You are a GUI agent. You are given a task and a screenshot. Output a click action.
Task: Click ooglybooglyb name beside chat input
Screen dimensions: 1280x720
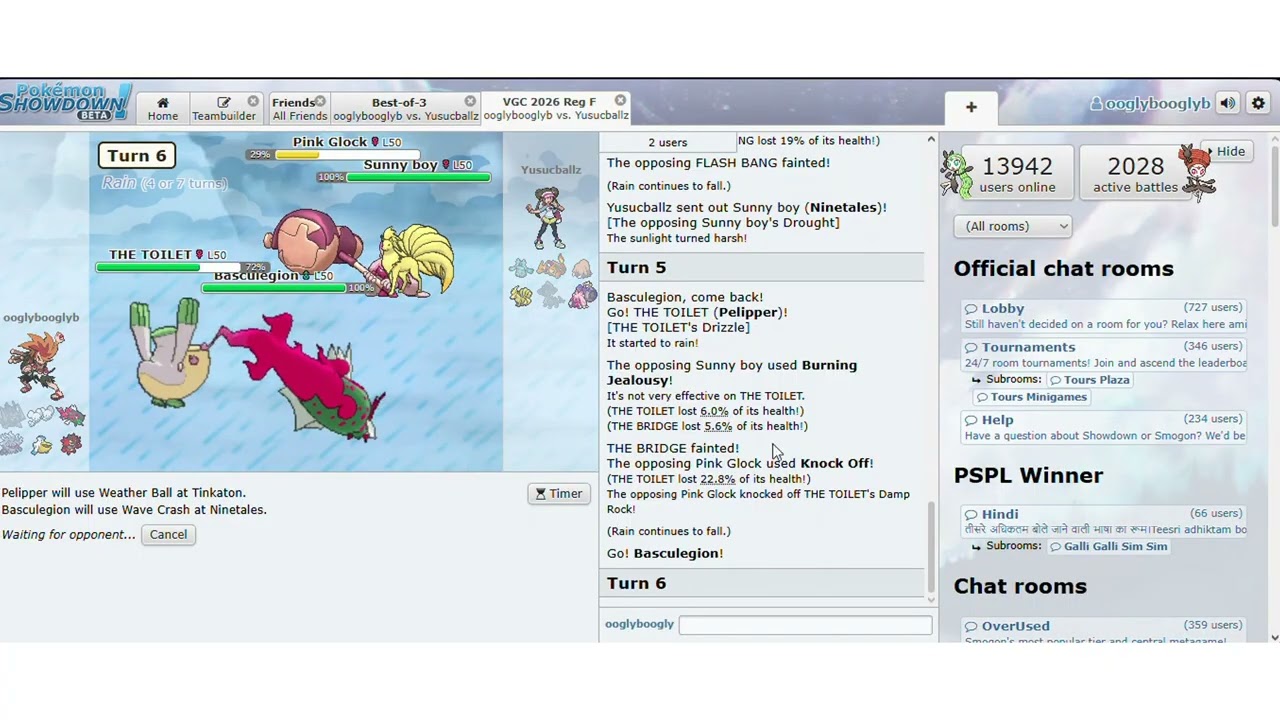639,624
